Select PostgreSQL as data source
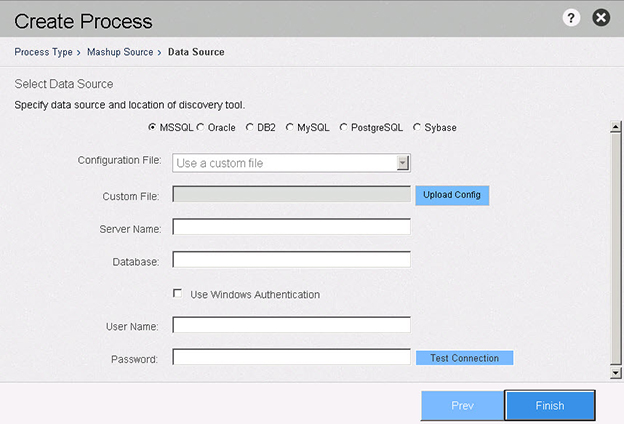Viewport: 624px width, 424px height. tap(343, 127)
